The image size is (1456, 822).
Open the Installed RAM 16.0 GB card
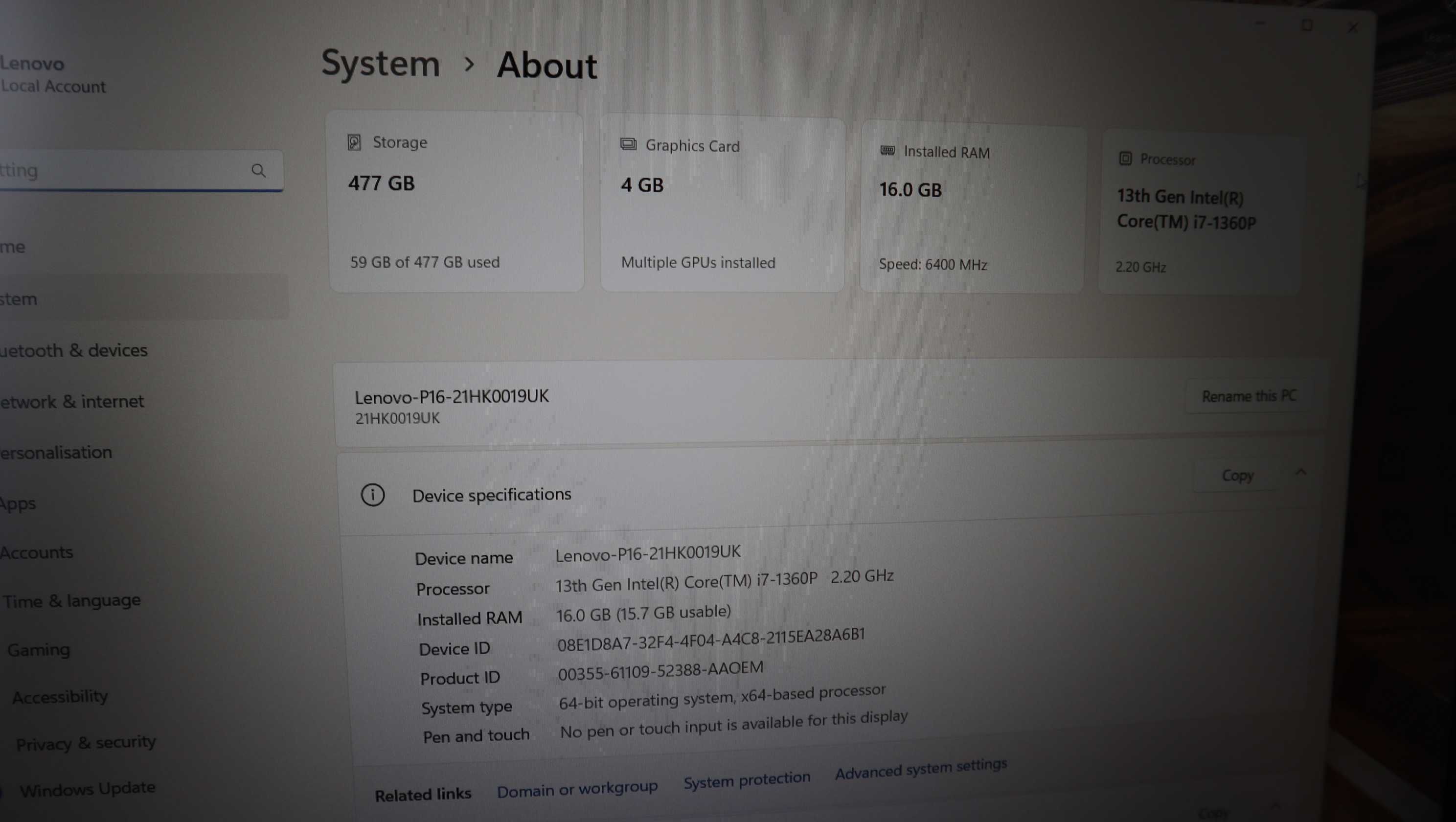pyautogui.click(x=972, y=207)
